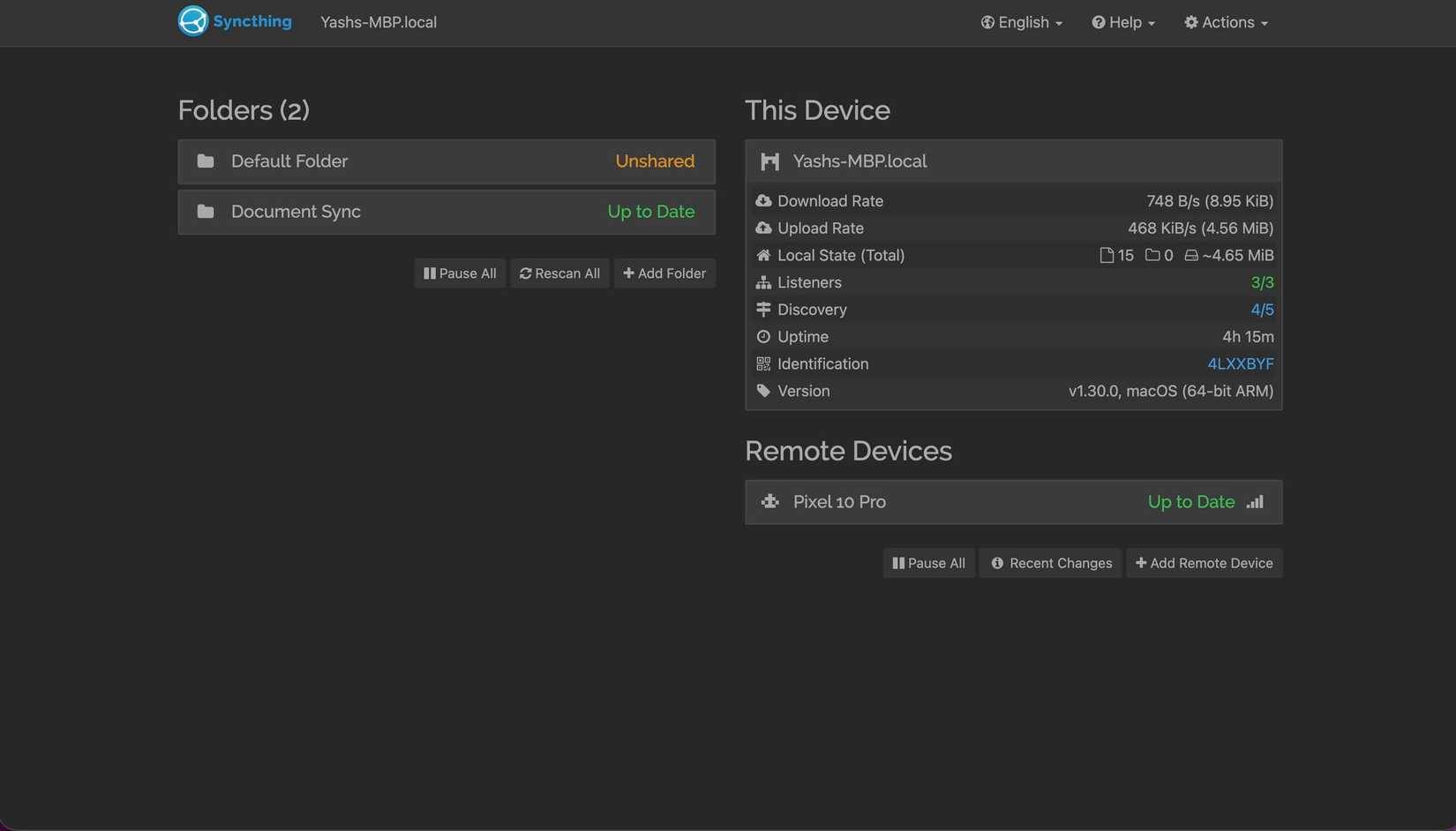
Task: Click the Rescan All button
Action: [559, 273]
